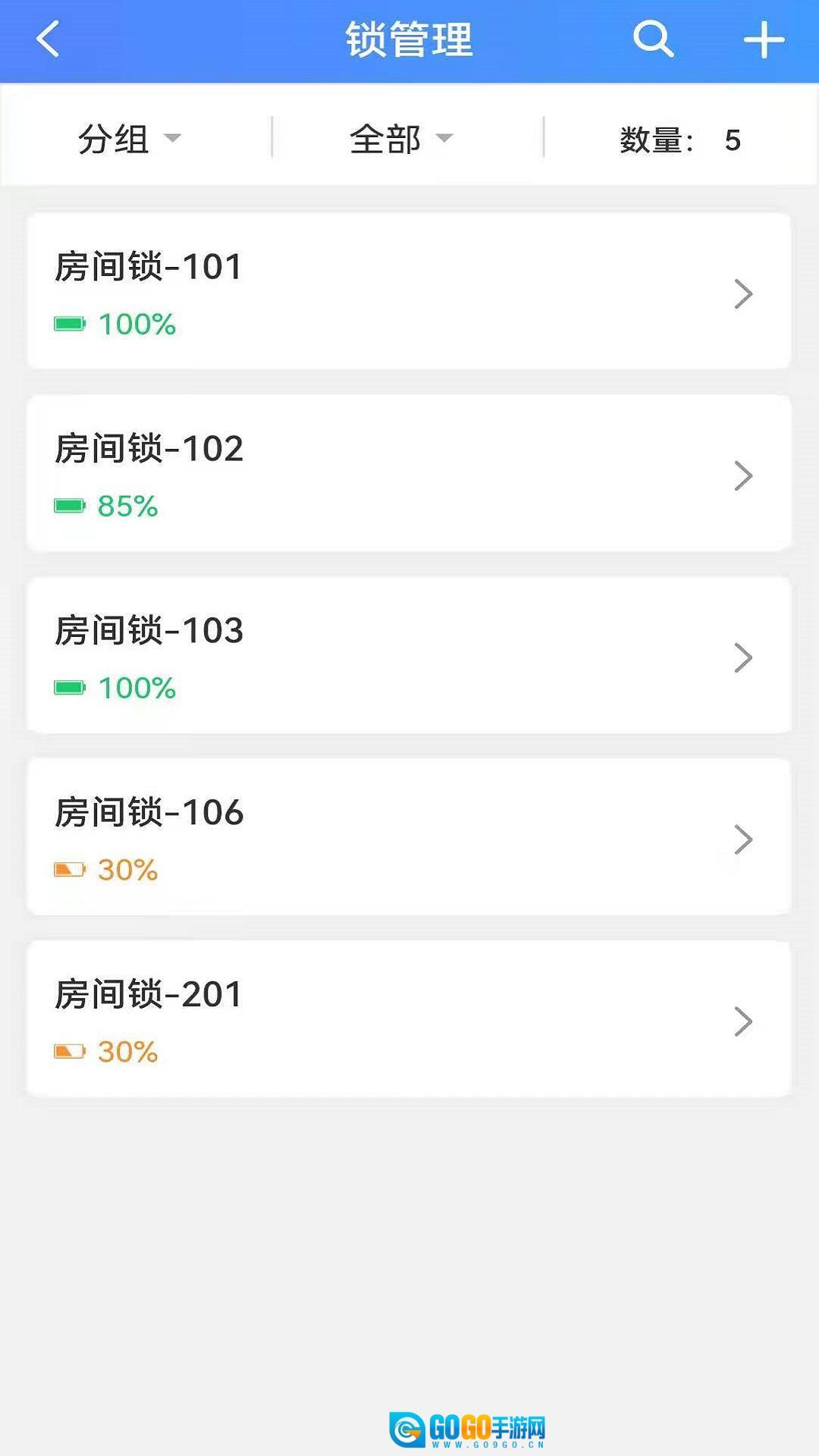
Task: Tap battery icon for 房间锁-103
Action: point(70,688)
